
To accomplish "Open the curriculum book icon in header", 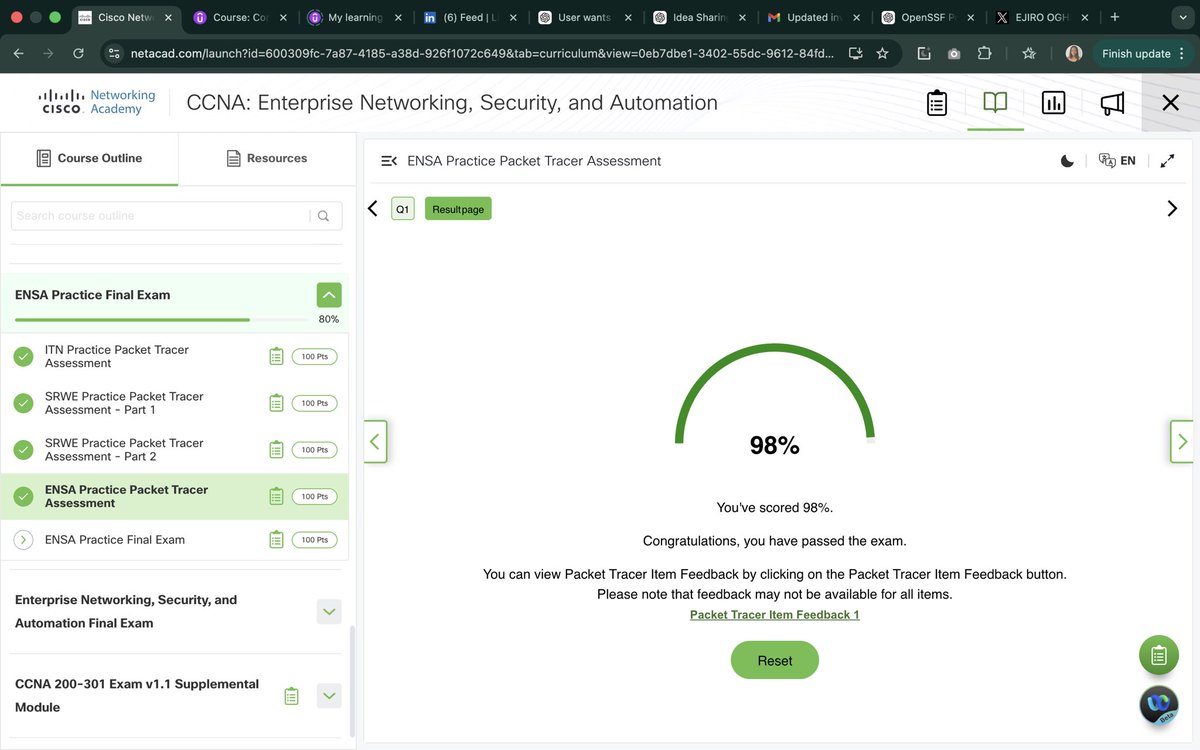I will pos(995,102).
